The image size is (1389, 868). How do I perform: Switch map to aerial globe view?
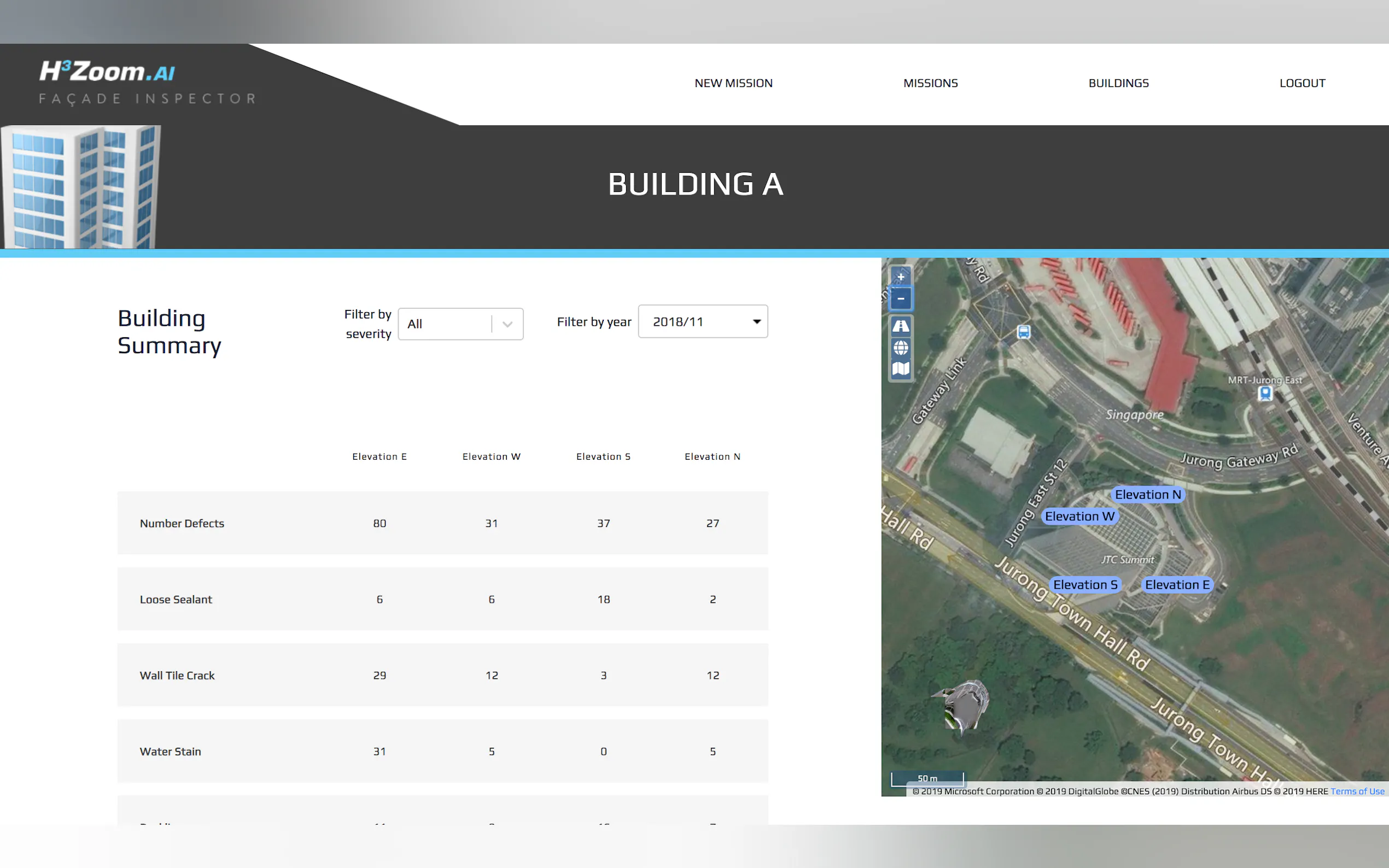click(x=900, y=347)
